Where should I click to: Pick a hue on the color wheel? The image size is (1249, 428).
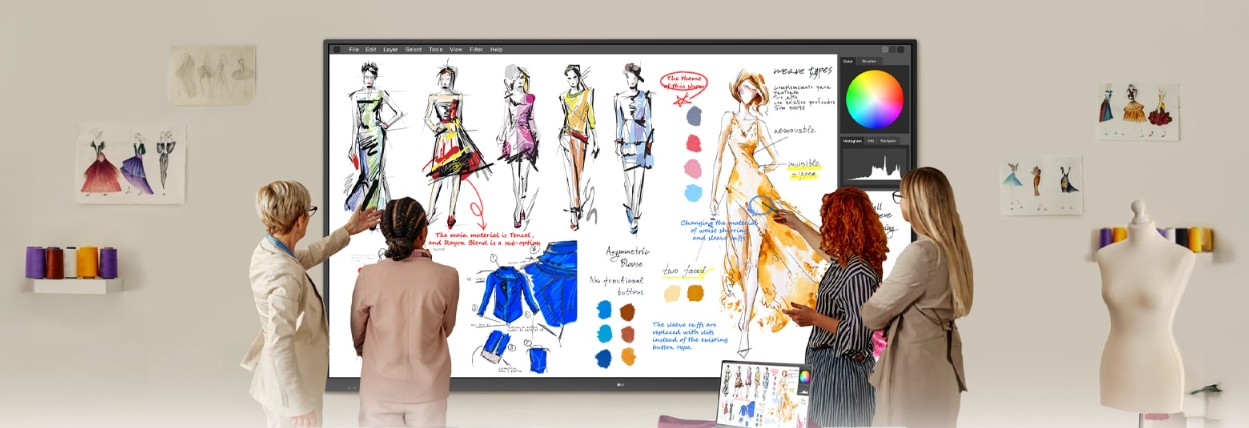point(875,99)
